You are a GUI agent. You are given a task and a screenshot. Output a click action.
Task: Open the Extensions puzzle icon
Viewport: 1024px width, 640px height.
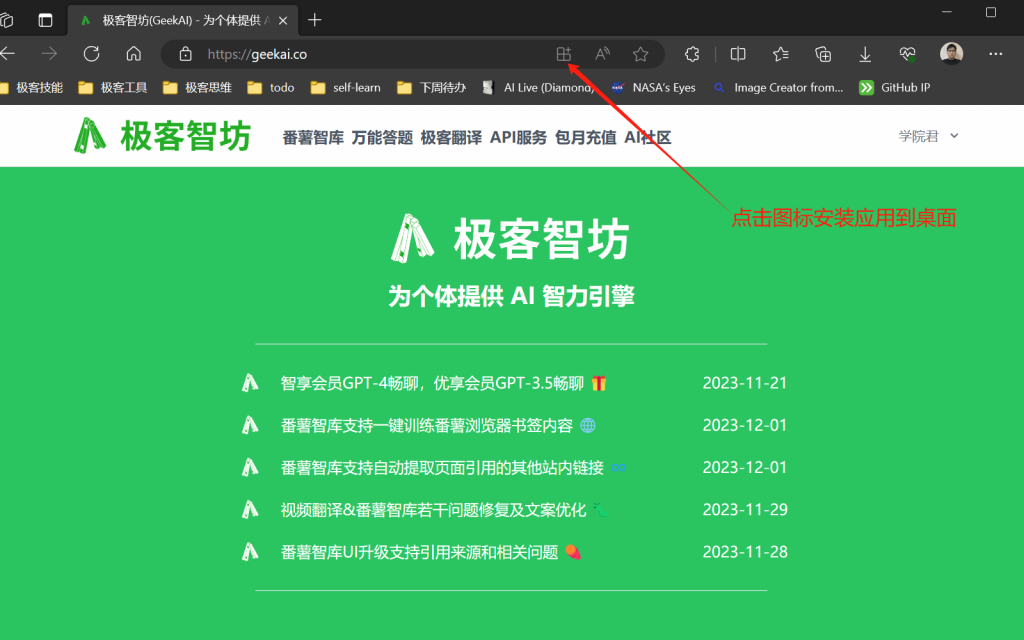click(692, 54)
